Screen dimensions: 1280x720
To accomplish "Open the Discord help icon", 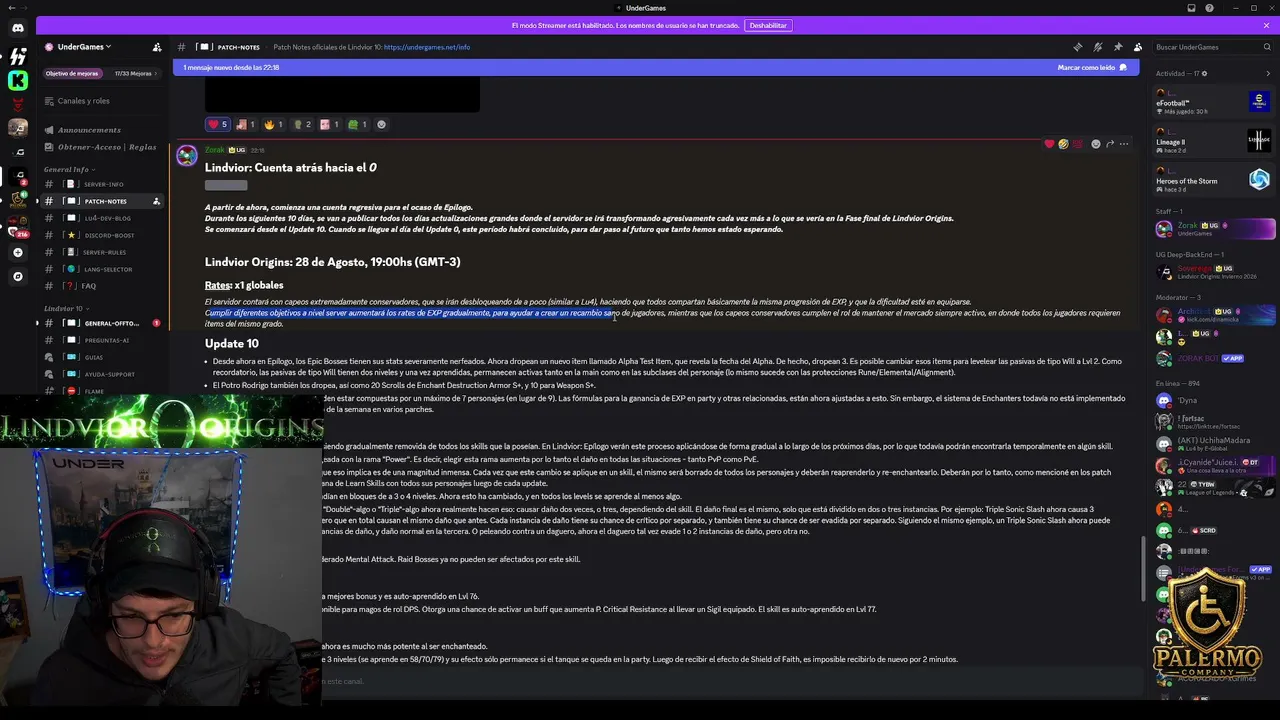I will click(1209, 8).
